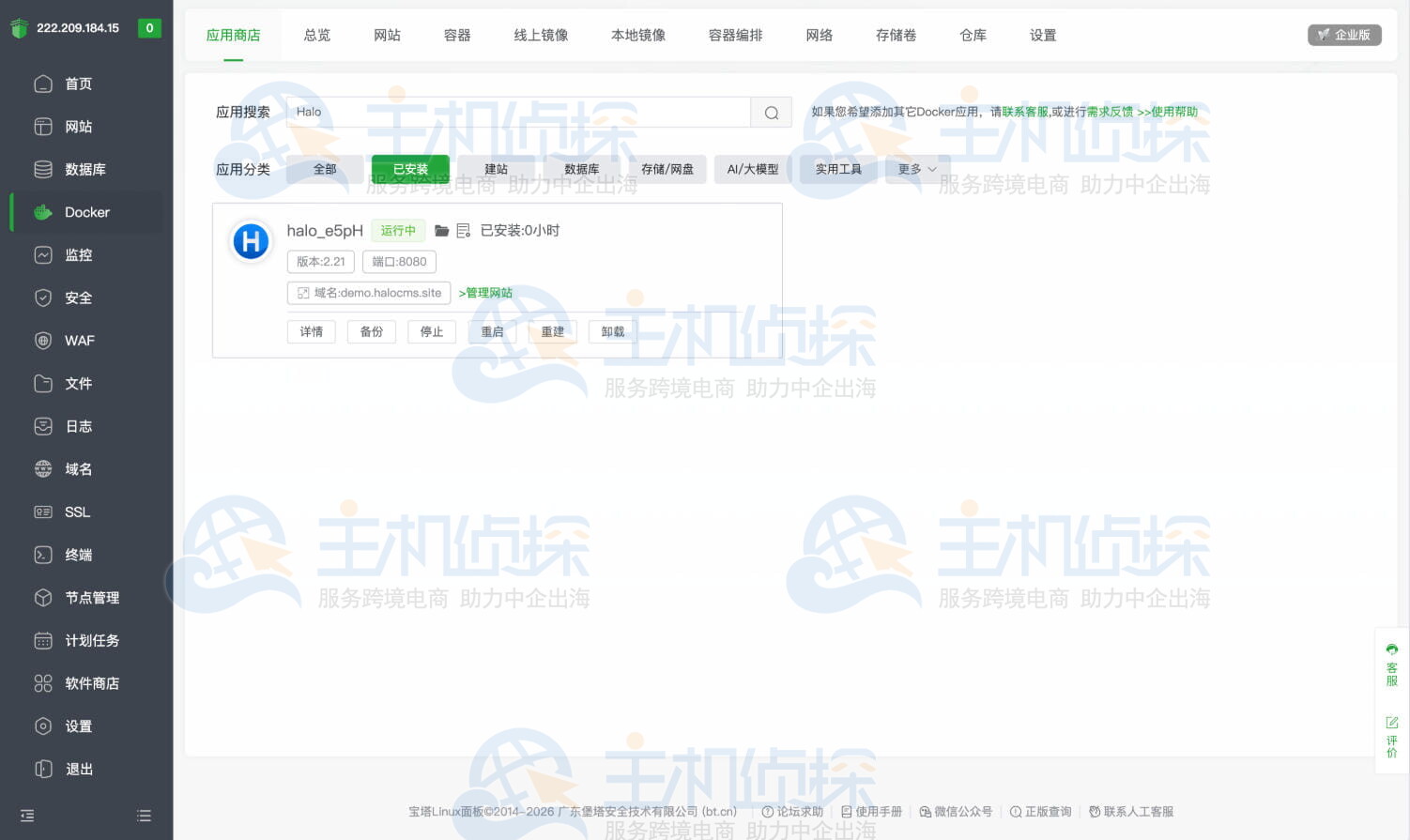Uninstall app with 卸载 button
The width and height of the screenshot is (1410, 840).
tap(613, 332)
